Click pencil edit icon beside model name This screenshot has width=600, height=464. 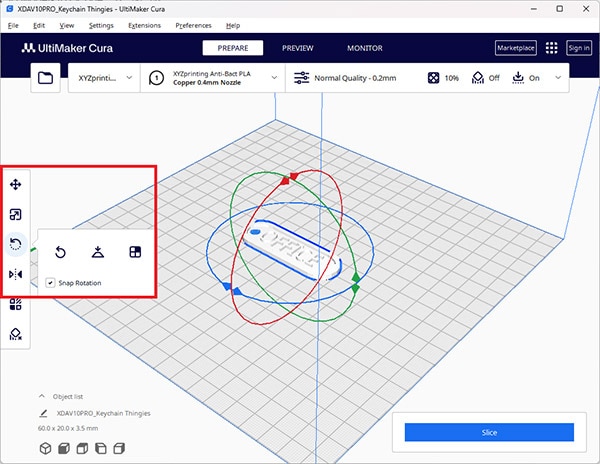point(43,413)
